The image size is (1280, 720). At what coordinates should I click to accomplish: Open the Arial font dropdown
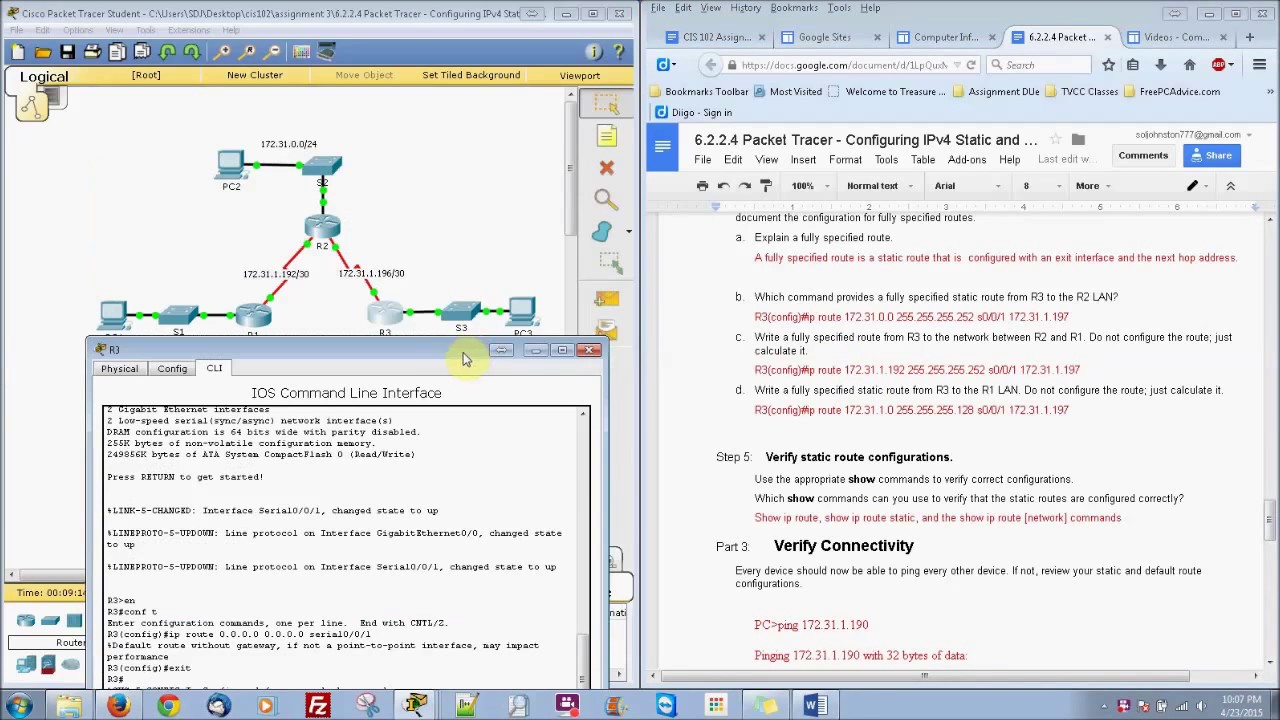[967, 186]
